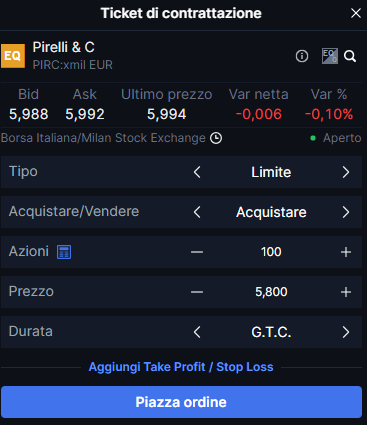Image resolution: width=367 pixels, height=425 pixels.
Task: Click Aggiungi Take Profit / Stop Loss
Action: (x=181, y=367)
